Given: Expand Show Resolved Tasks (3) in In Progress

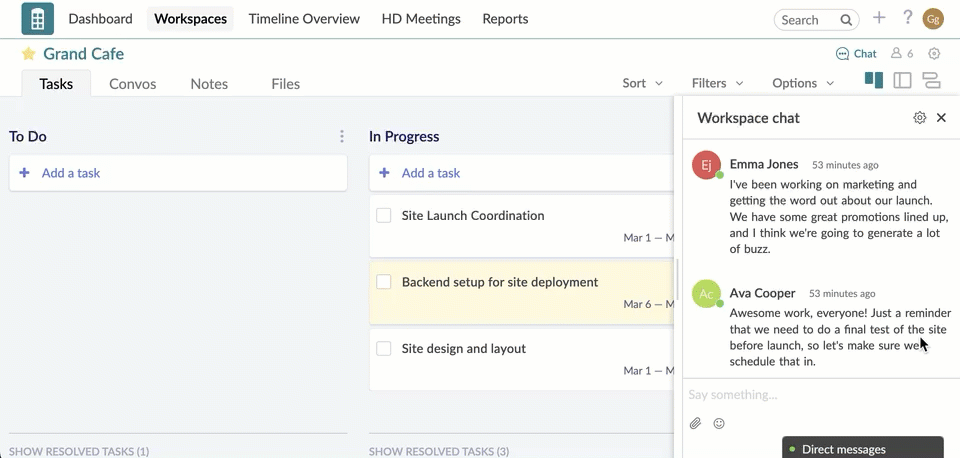Looking at the screenshot, I should (x=439, y=451).
